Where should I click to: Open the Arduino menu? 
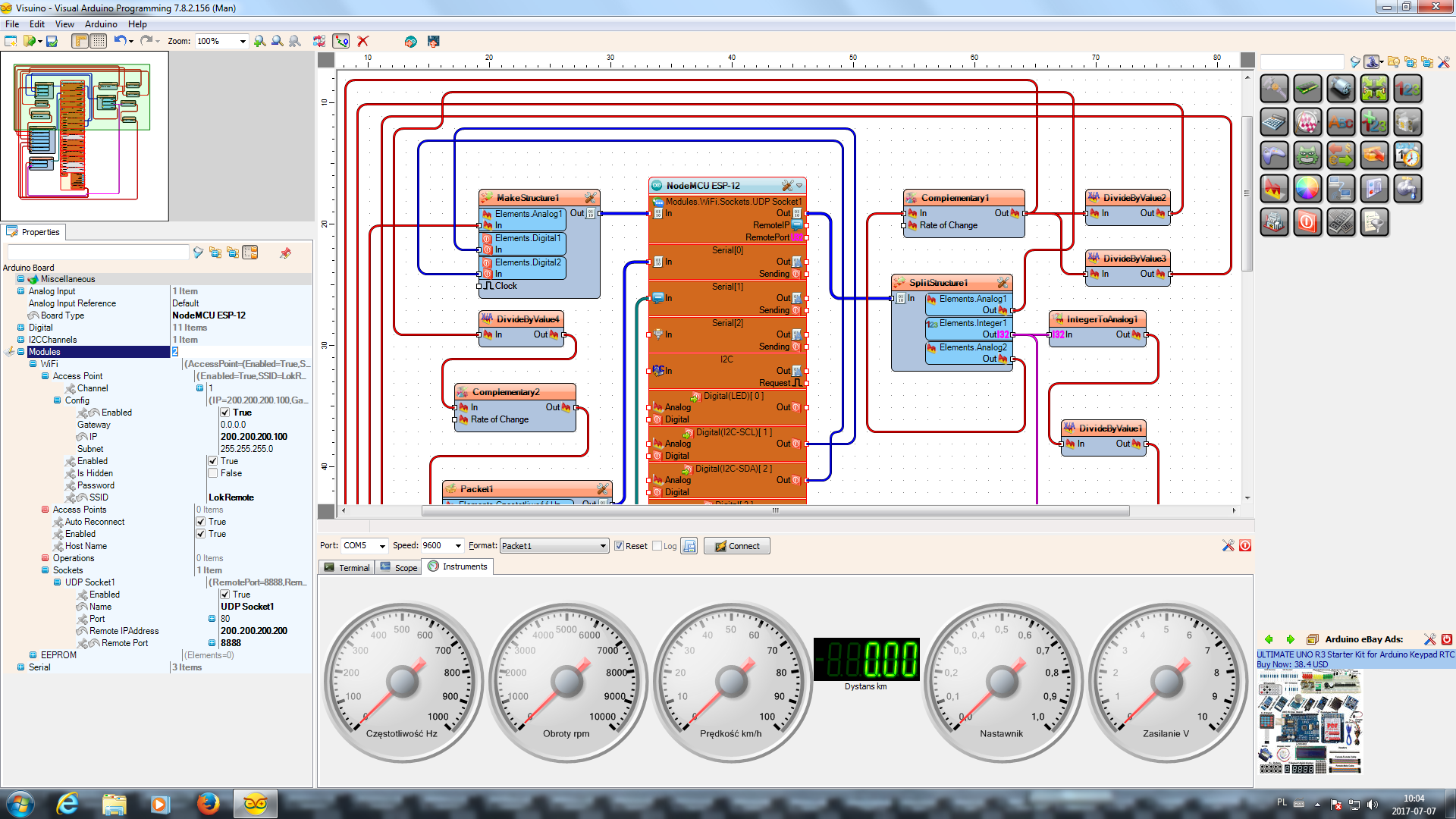101,24
